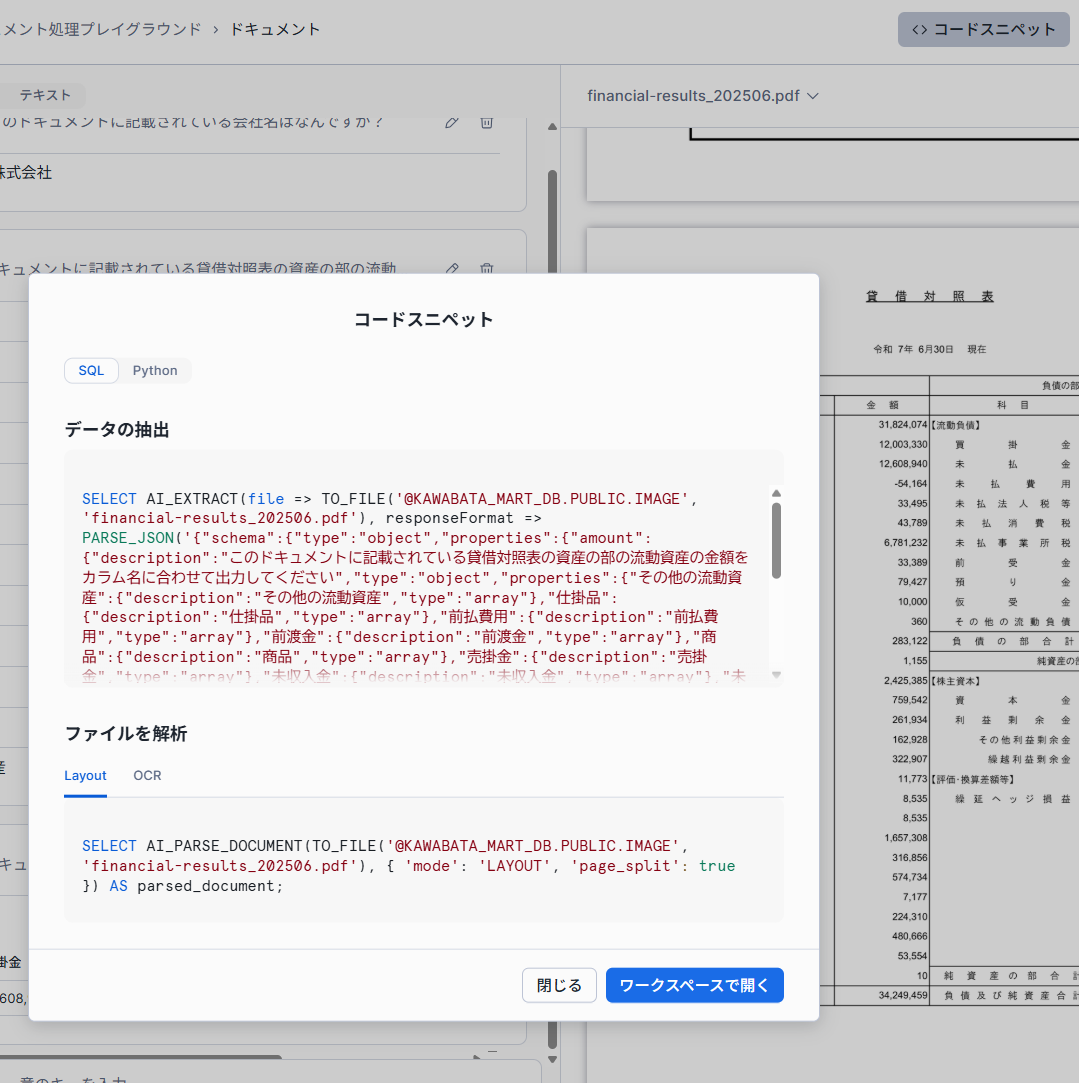Select the SQL language toggle
This screenshot has width=1079, height=1083.
coord(92,370)
